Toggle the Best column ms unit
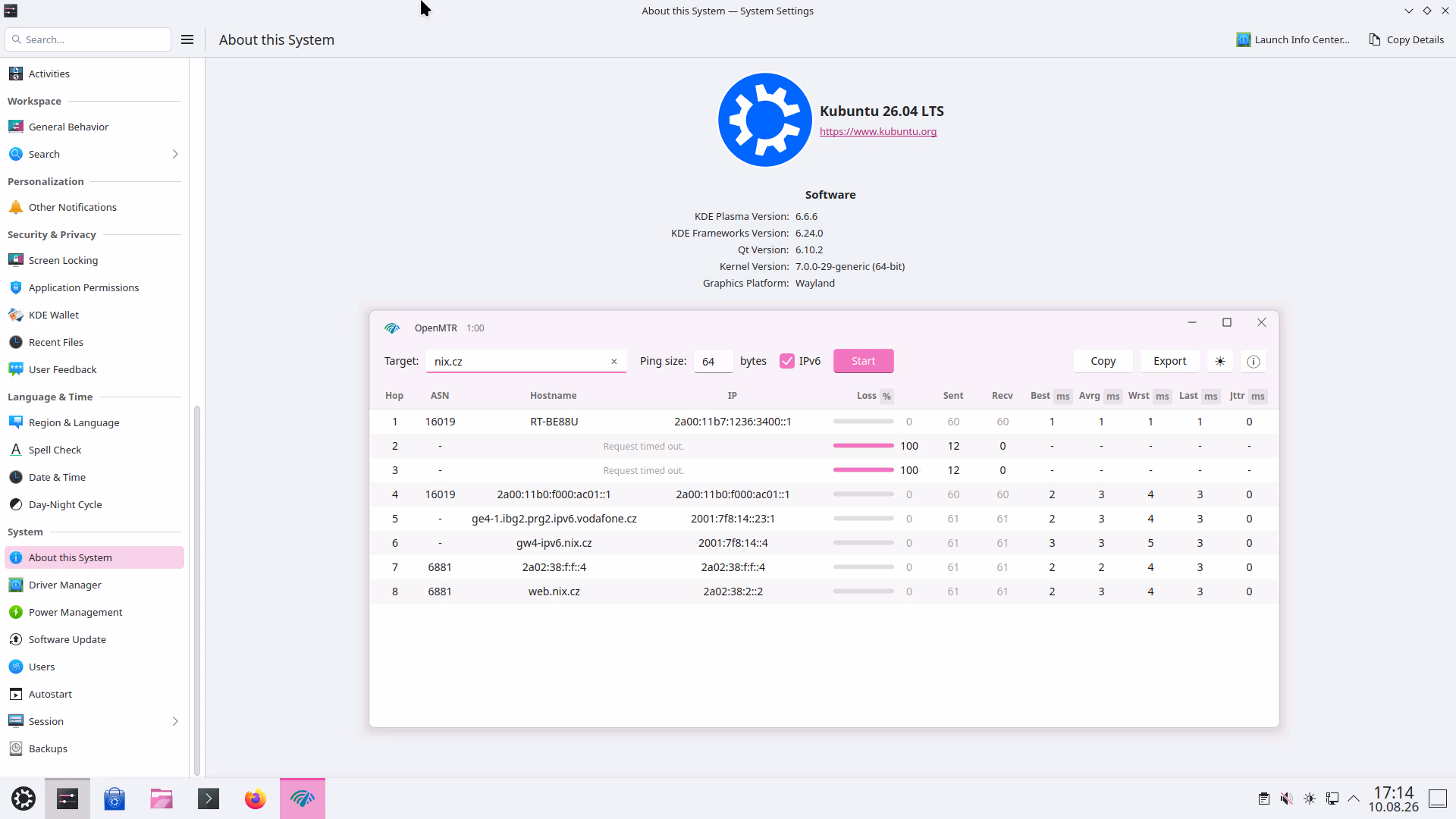Screen dimensions: 1456x819 coord(1063,396)
